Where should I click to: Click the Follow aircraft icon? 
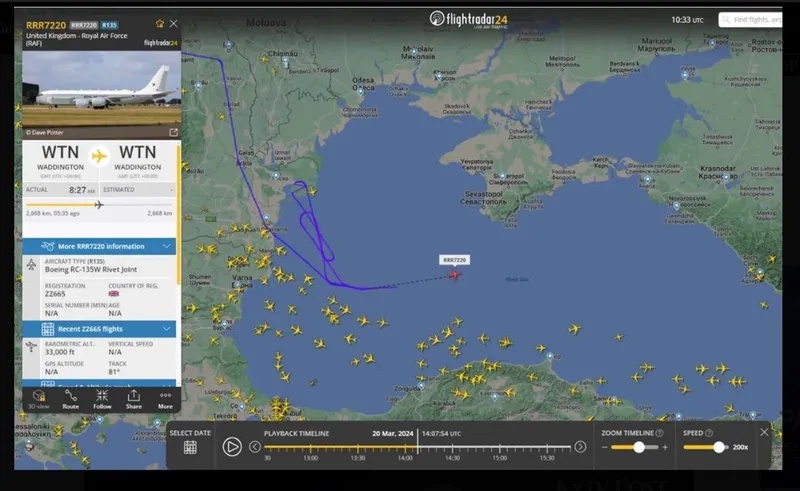(x=102, y=399)
